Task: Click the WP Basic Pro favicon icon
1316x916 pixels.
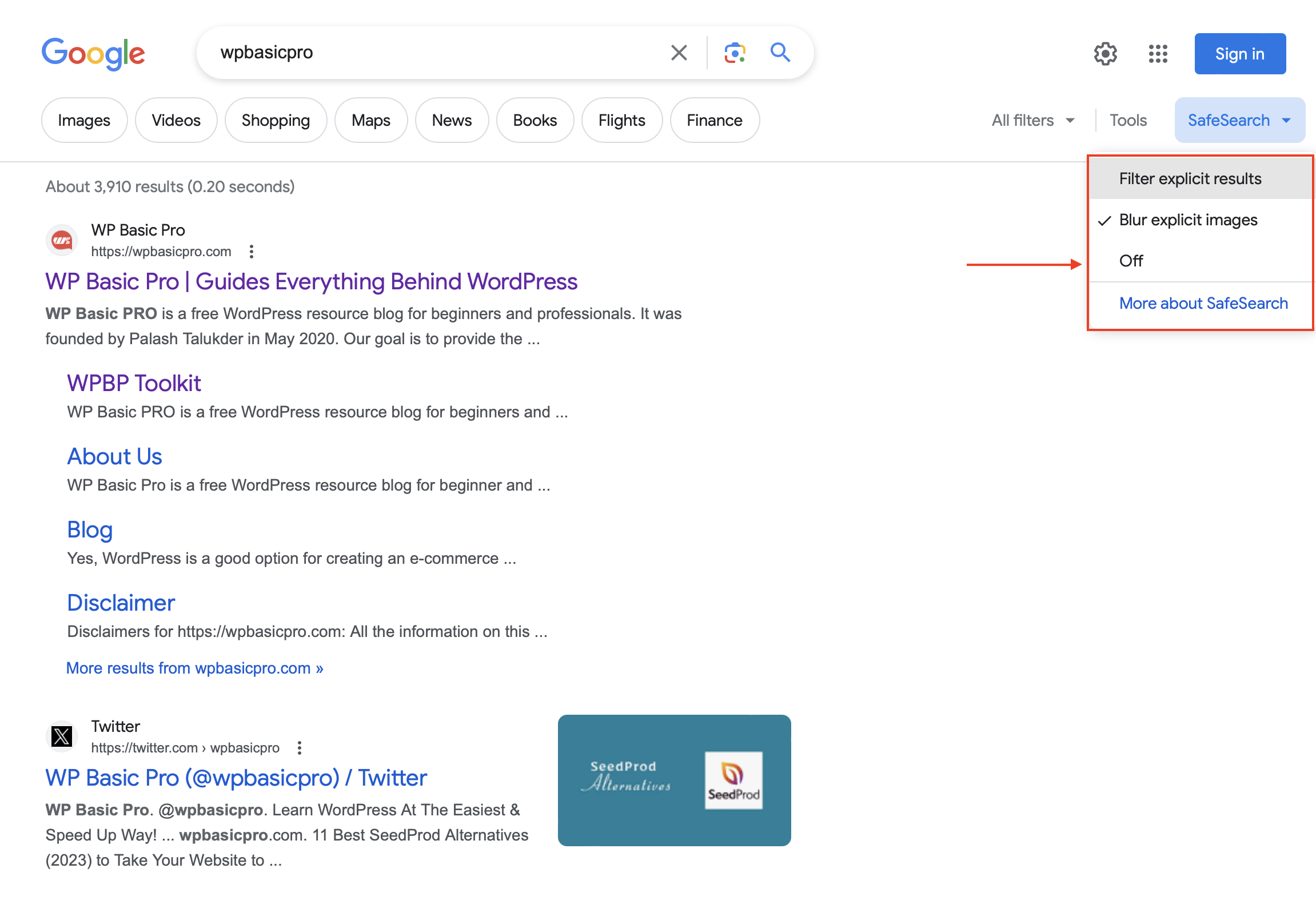Action: pyautogui.click(x=62, y=240)
